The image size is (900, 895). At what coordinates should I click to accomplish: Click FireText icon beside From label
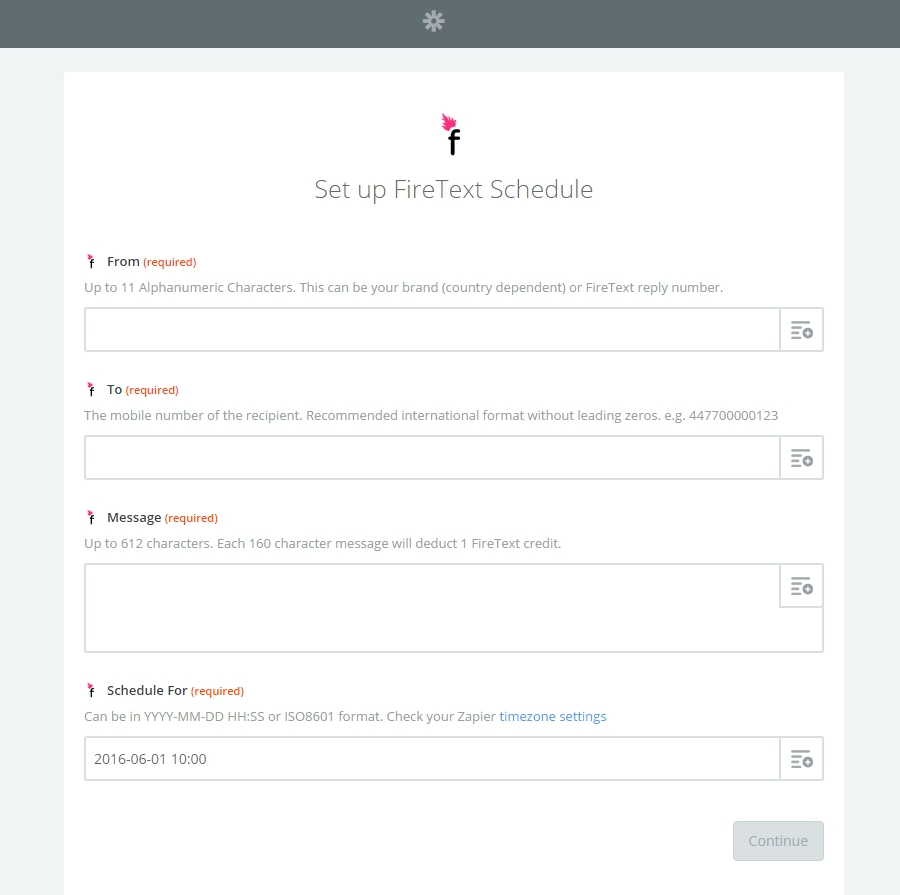(x=91, y=261)
